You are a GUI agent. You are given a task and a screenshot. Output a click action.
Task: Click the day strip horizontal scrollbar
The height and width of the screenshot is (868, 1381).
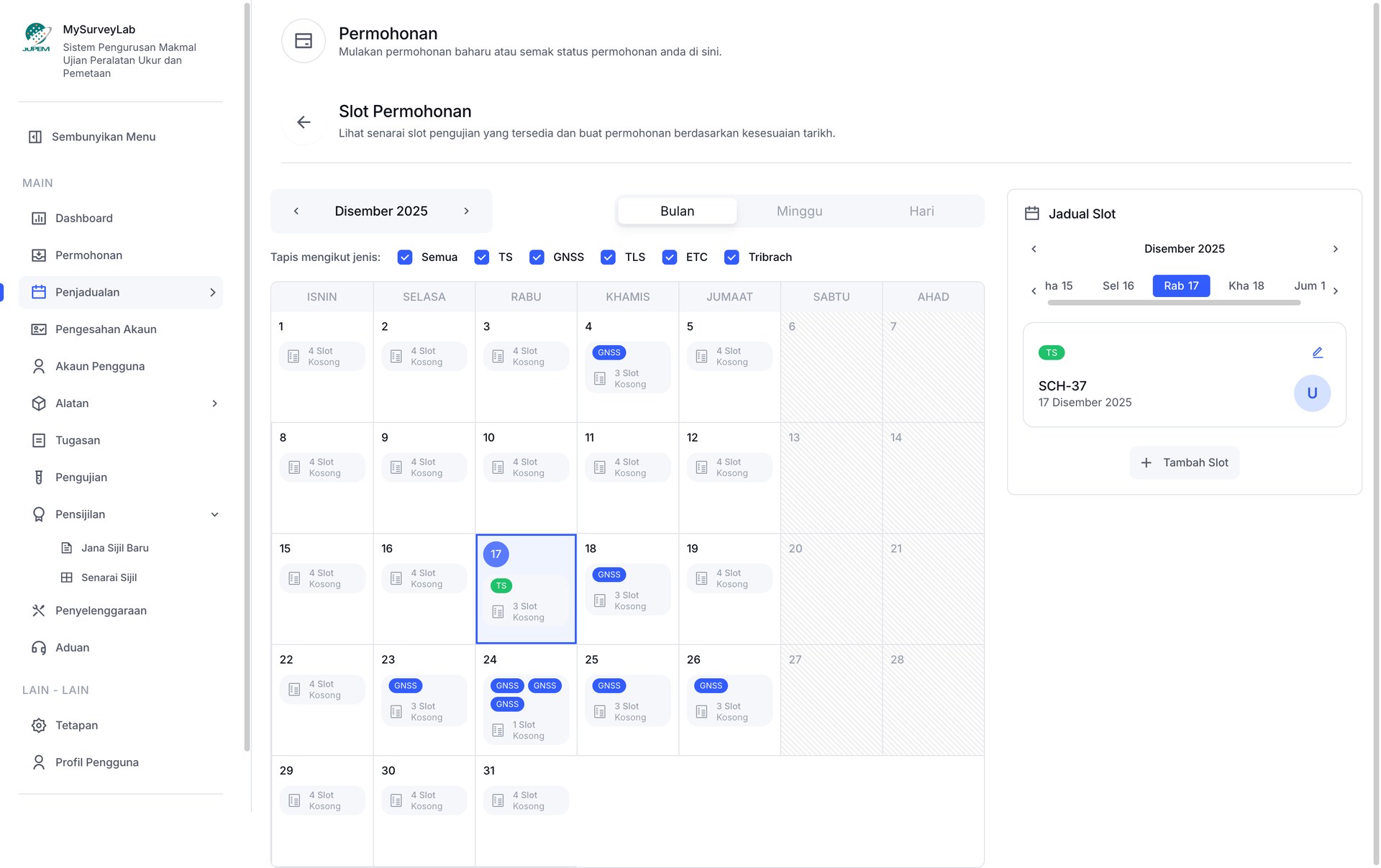click(x=1174, y=303)
